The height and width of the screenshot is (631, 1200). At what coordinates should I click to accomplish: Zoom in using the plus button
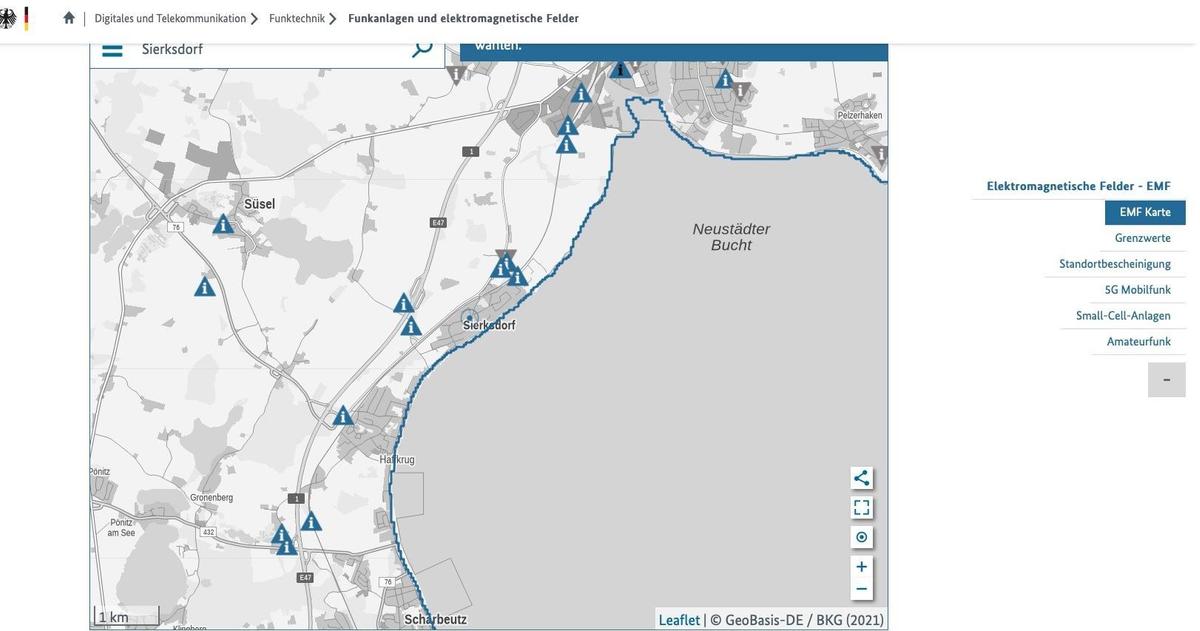tap(861, 567)
